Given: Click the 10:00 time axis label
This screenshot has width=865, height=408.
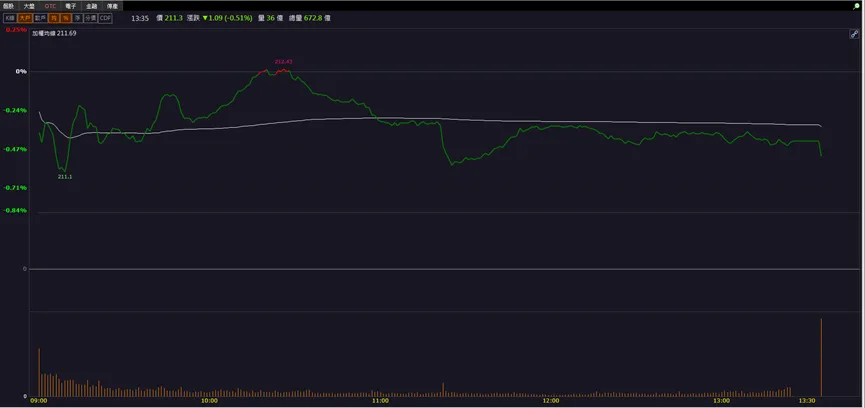Looking at the screenshot, I should tap(209, 401).
